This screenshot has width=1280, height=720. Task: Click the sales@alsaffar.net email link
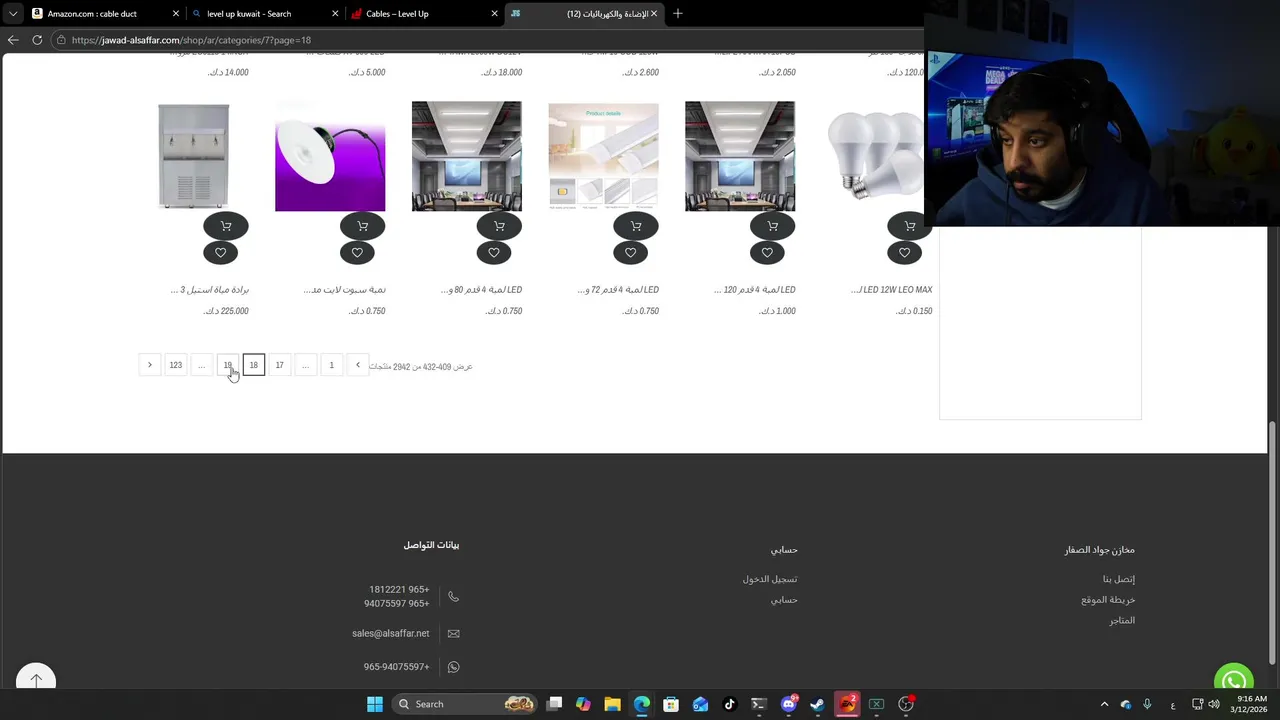pyautogui.click(x=390, y=633)
